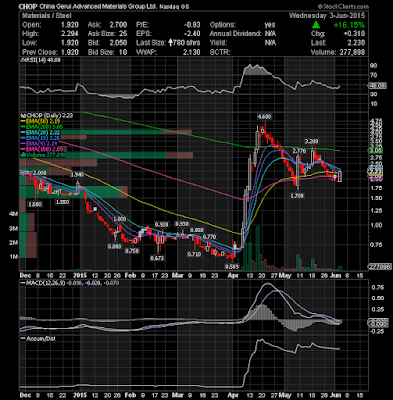The height and width of the screenshot is (400, 393).
Task: Click the 1.700 pullback low annotation
Action: click(x=297, y=196)
